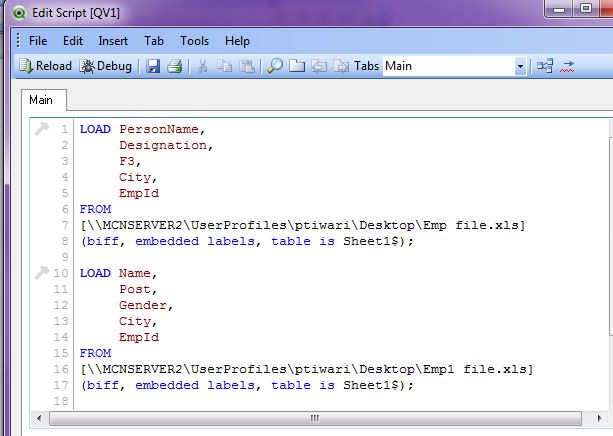Viewport: 613px width, 436px height.
Task: Click the right scroll arrow
Action: tap(600, 418)
